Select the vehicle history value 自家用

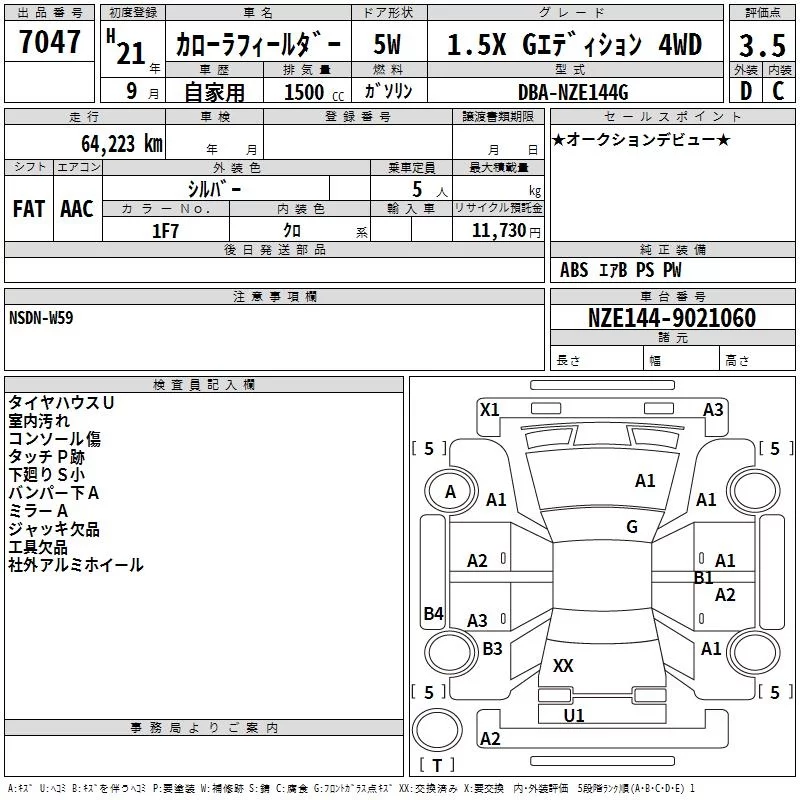point(214,92)
